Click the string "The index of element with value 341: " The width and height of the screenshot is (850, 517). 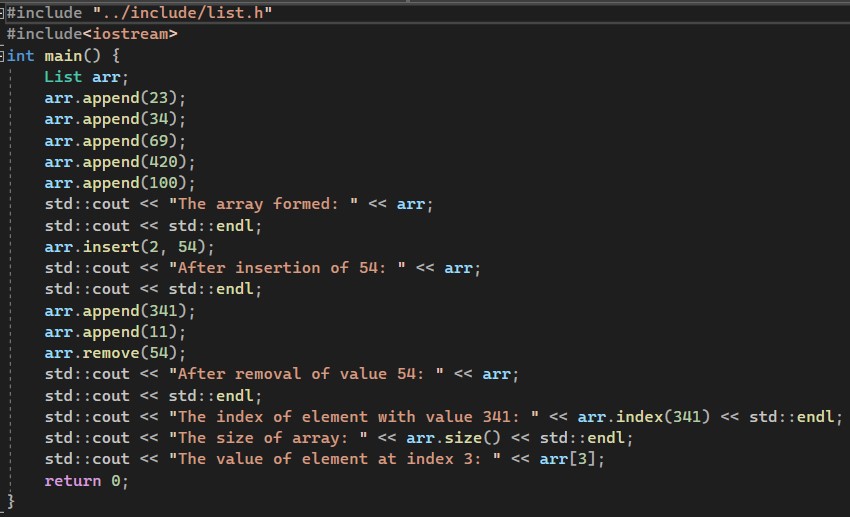click(x=354, y=417)
